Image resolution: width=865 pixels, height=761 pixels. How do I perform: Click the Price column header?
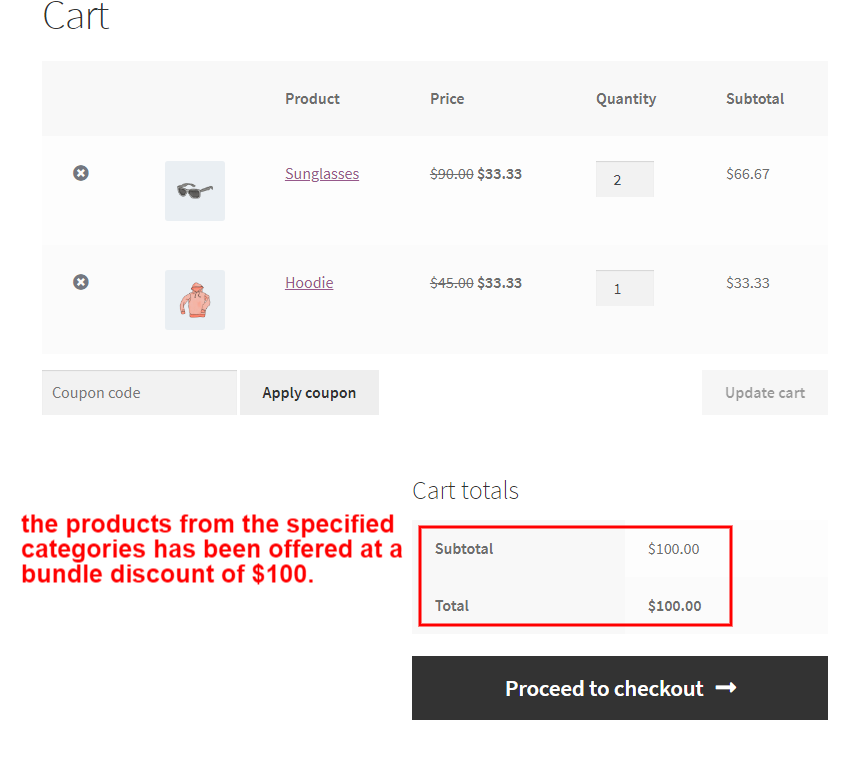click(x=447, y=98)
